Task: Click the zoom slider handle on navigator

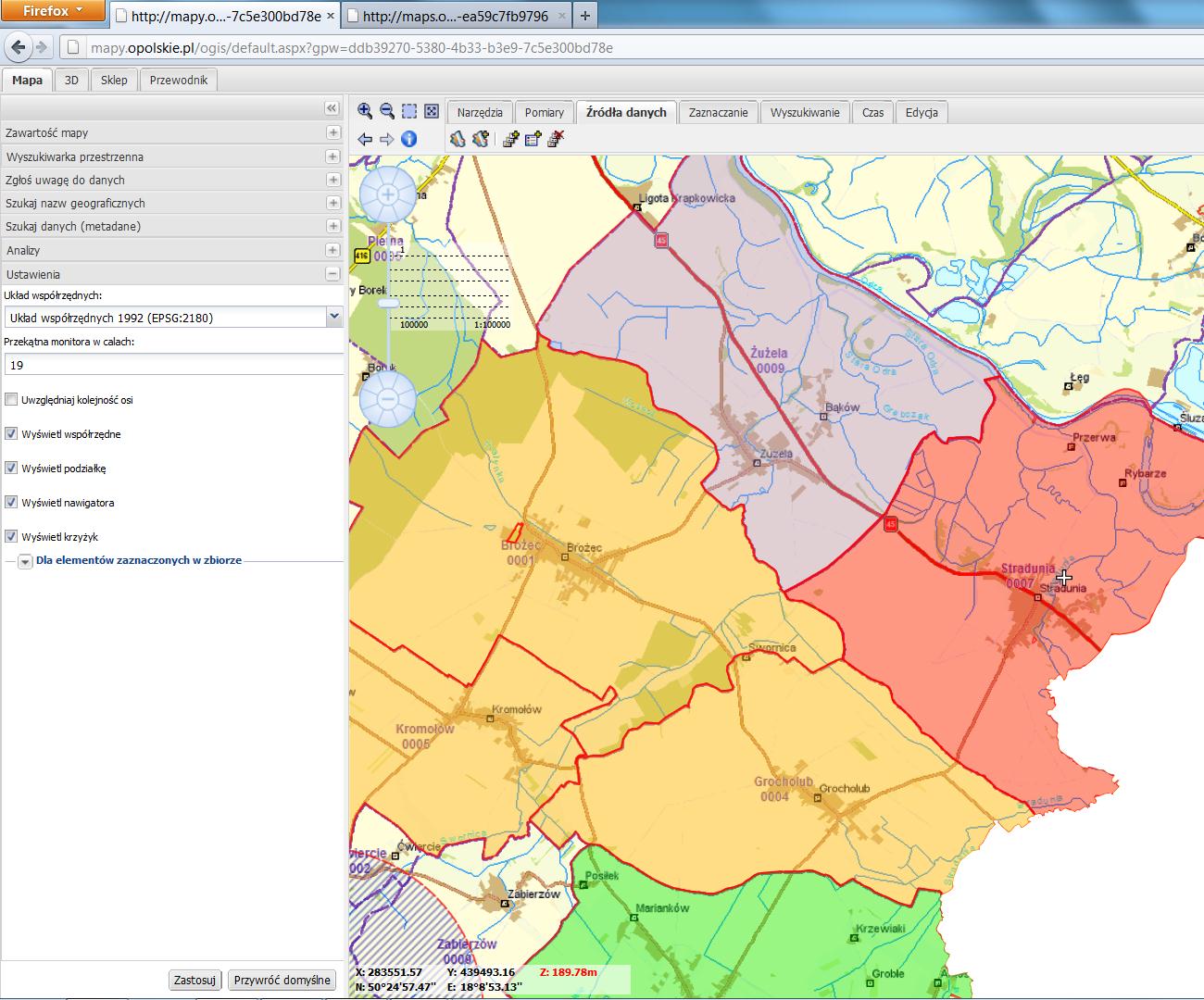Action: click(388, 304)
